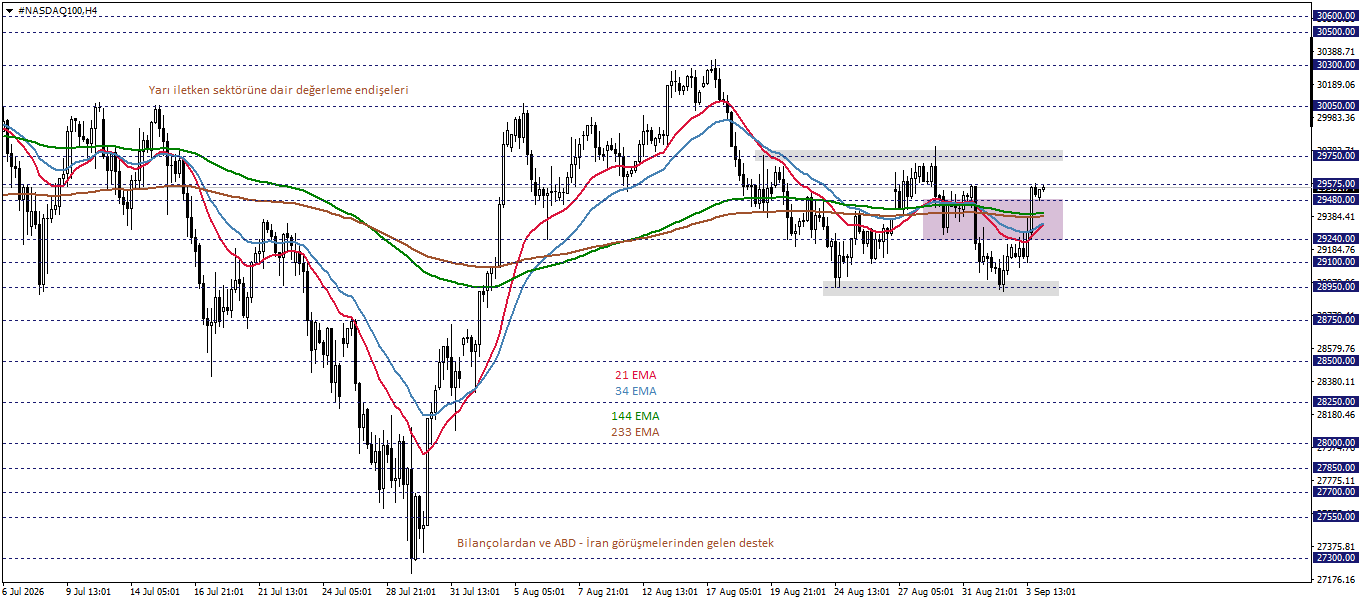
Task: Click the 30300.00 price level tag
Action: [x=1337, y=65]
